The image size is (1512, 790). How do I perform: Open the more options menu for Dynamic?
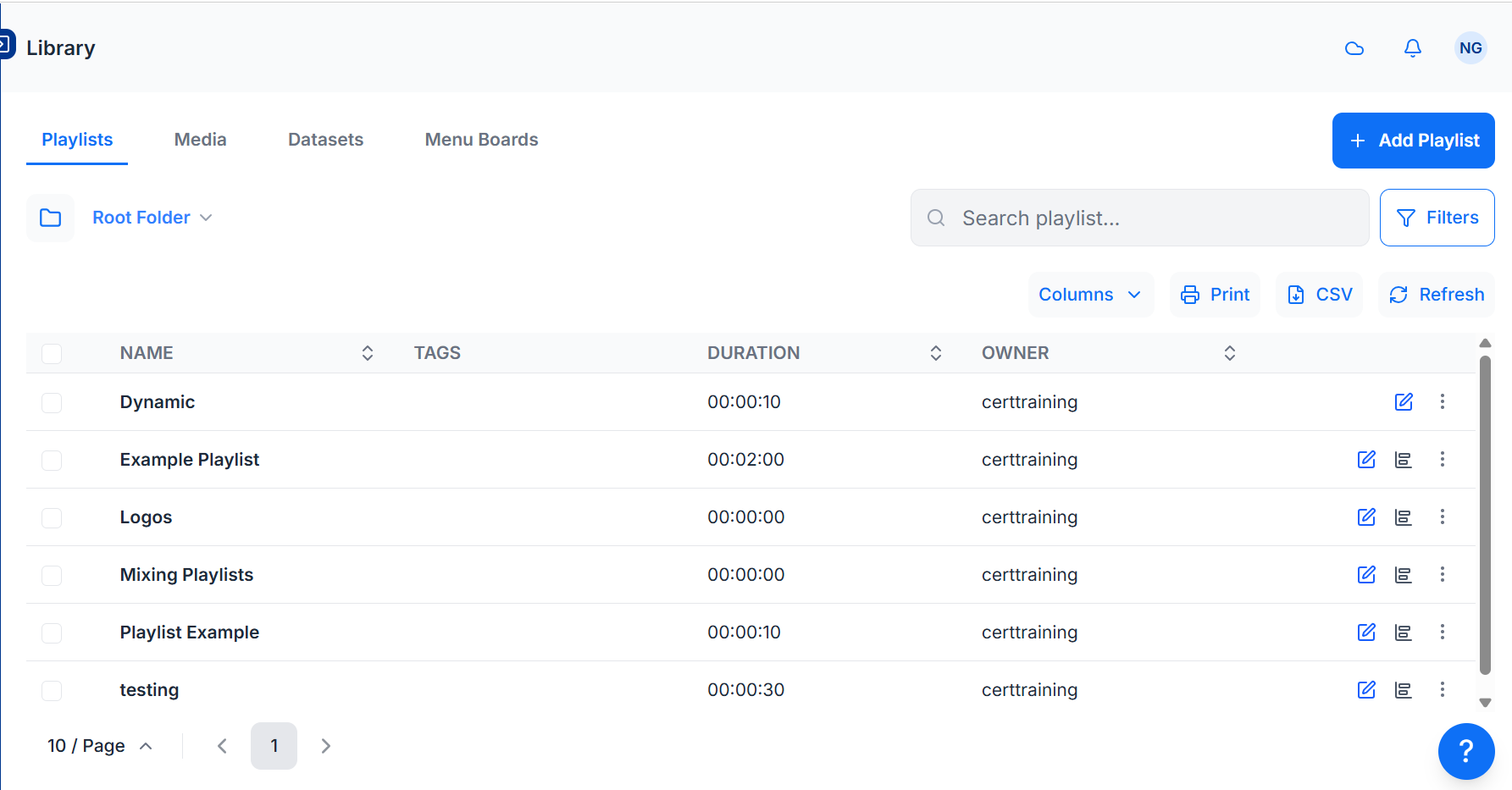click(x=1443, y=401)
